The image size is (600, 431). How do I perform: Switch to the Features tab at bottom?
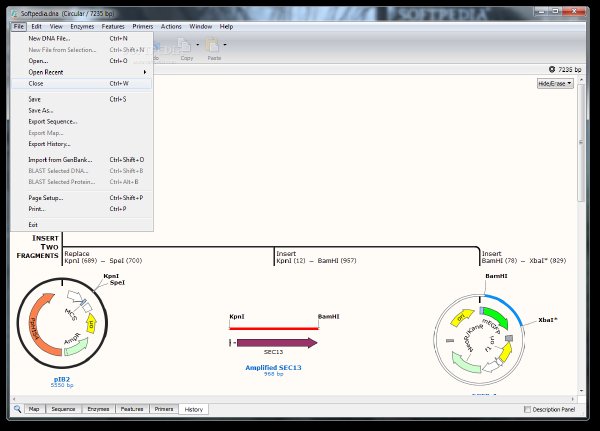132,409
